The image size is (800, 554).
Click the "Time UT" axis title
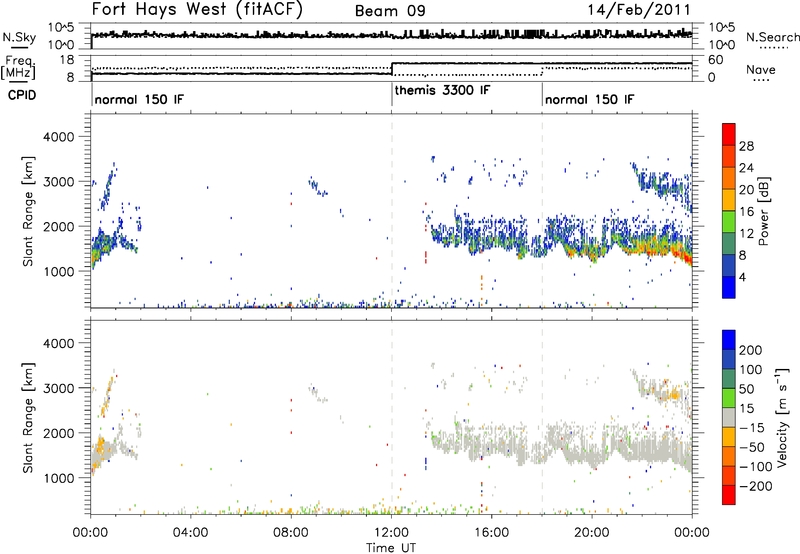pos(391,548)
